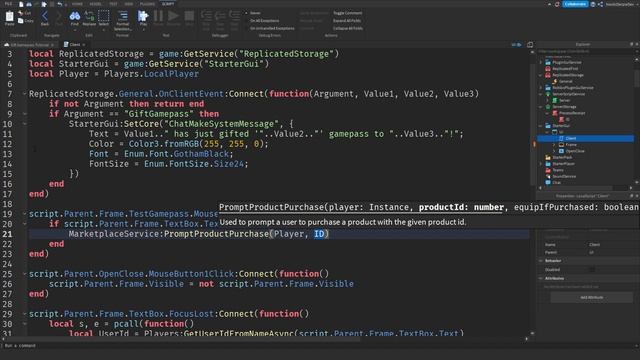Select ServerStorage in Explorer
Screen dimensions: 640x360
click(564, 107)
